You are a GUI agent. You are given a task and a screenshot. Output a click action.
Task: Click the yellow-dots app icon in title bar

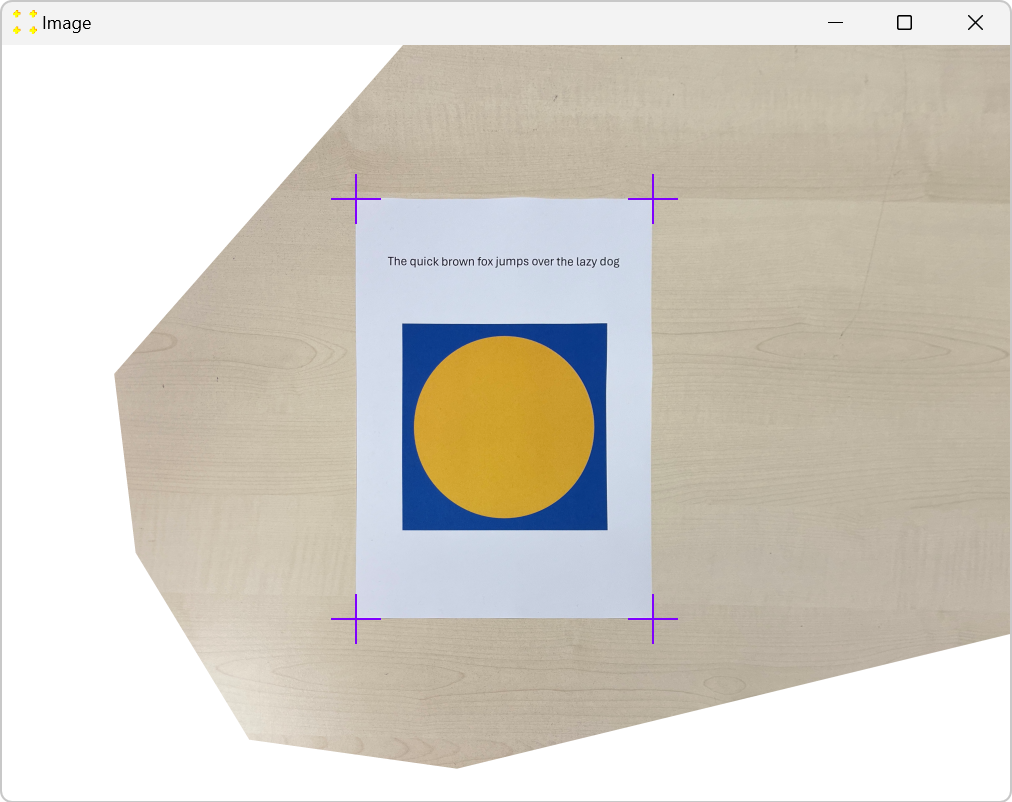click(x=25, y=22)
